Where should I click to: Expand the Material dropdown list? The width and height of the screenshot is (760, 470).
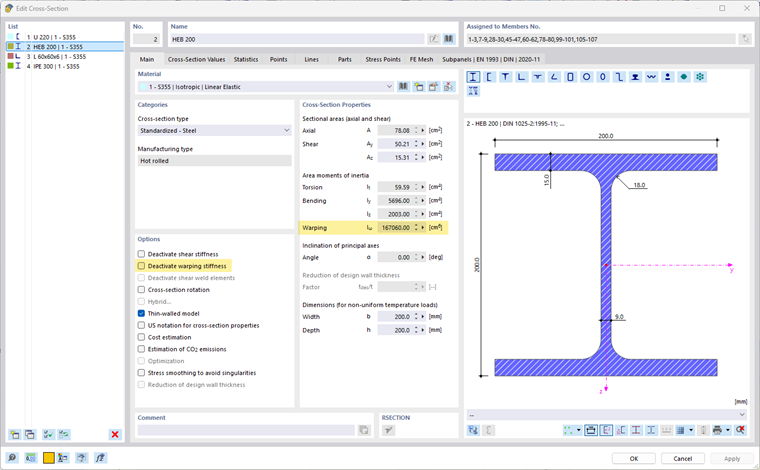388,87
